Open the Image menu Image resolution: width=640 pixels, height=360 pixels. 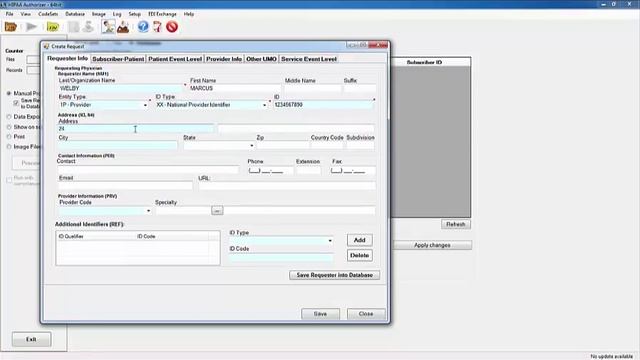pyautogui.click(x=99, y=14)
